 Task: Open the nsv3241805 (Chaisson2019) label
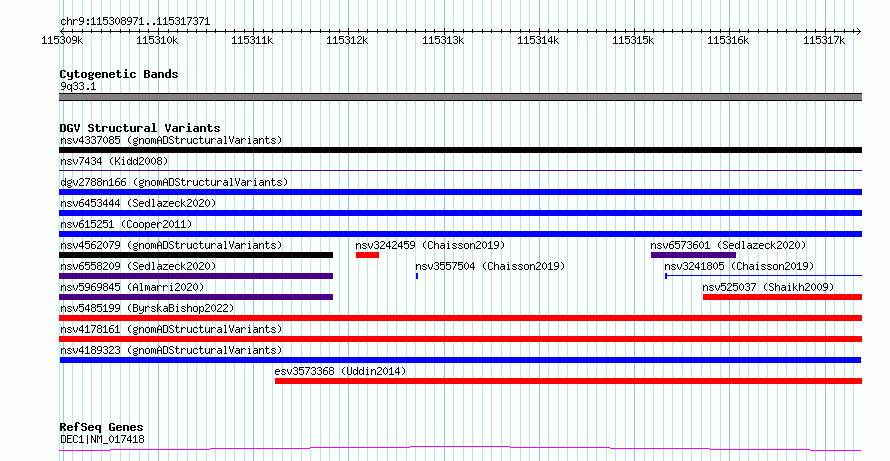(739, 266)
